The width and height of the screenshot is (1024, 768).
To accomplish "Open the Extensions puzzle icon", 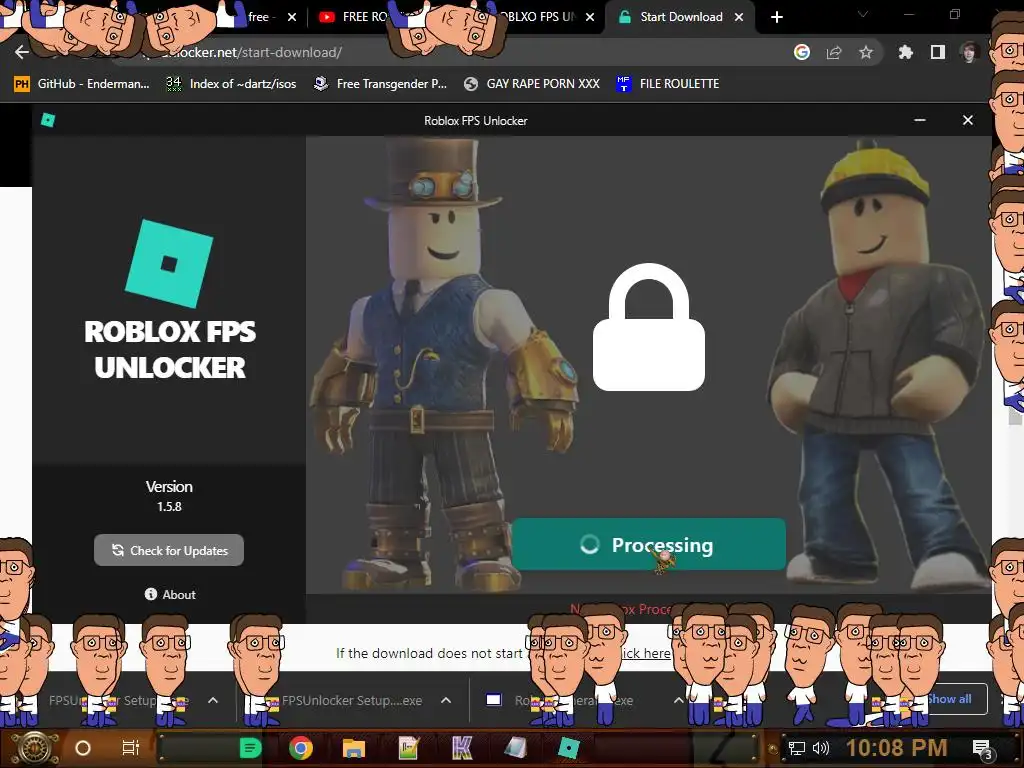I will tap(905, 52).
